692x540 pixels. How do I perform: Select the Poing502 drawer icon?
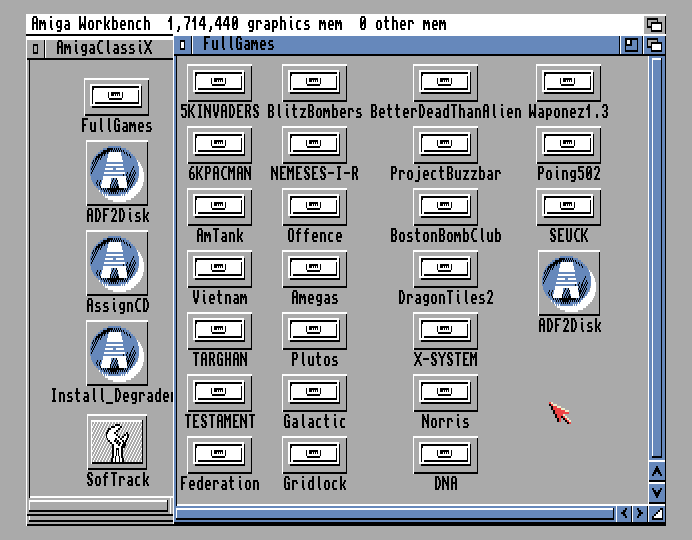(x=568, y=145)
